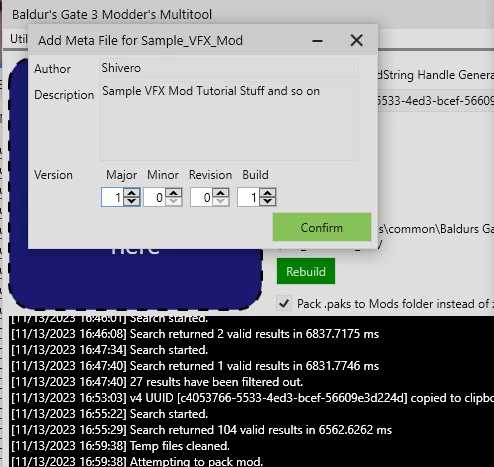Close the Add Meta File dialog
This screenshot has height=467, width=494.
356,41
